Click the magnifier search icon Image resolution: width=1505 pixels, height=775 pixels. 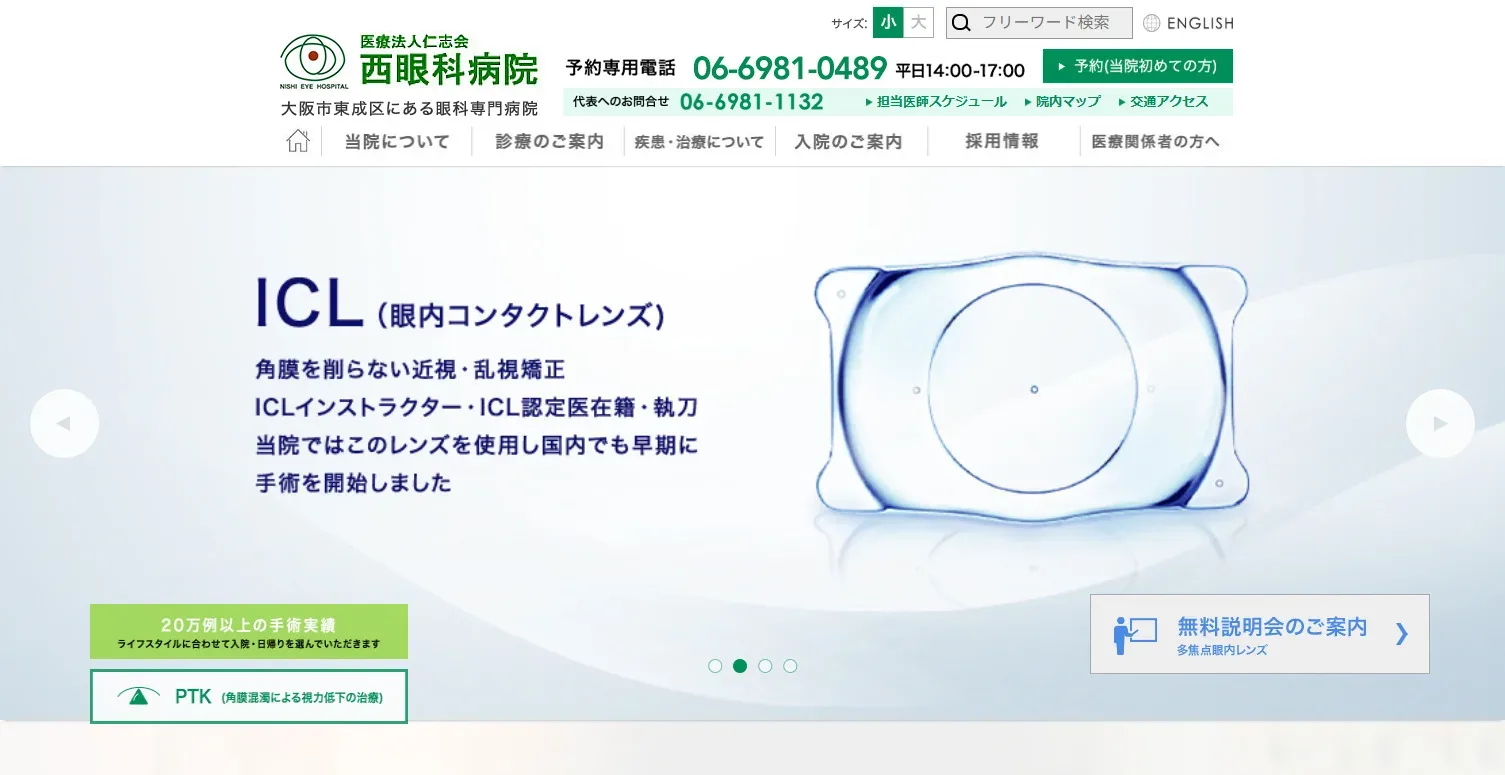(961, 23)
